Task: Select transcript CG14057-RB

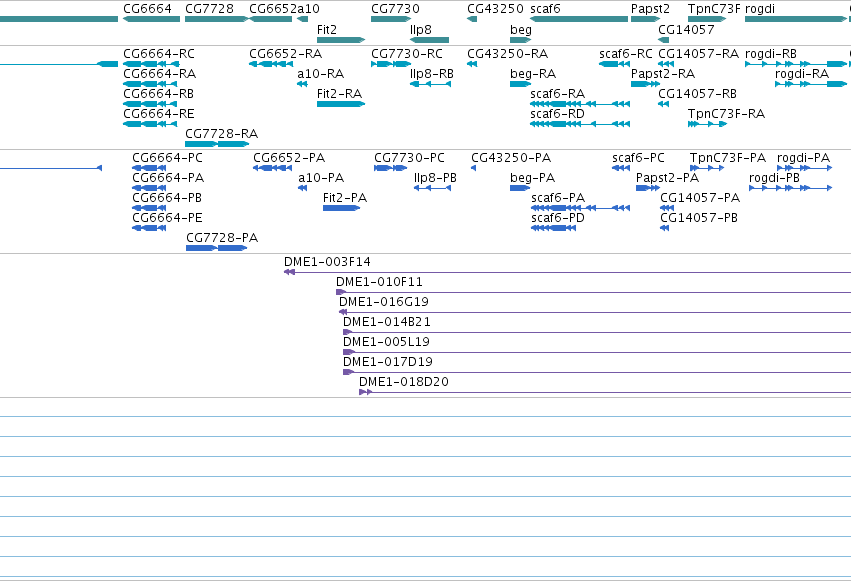Action: coord(664,104)
